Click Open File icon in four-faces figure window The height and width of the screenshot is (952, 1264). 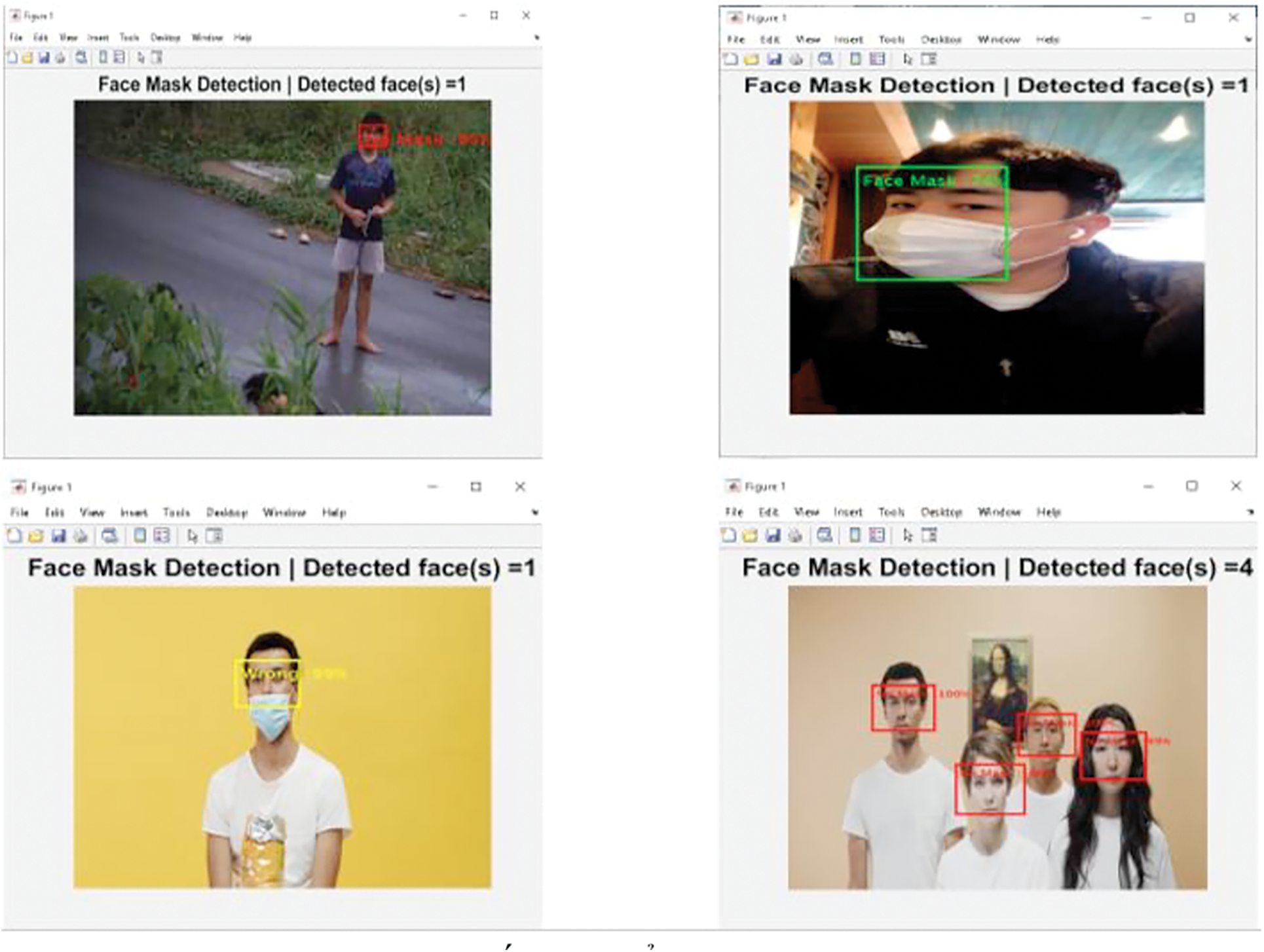751,536
